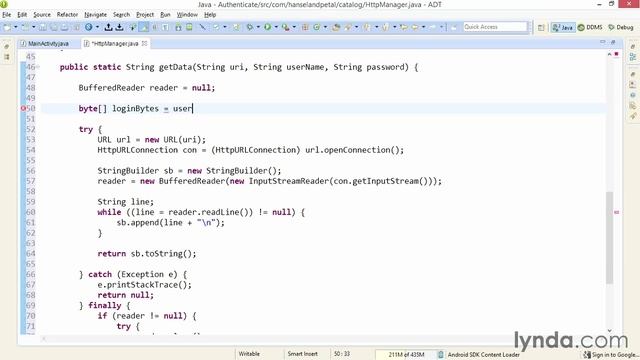Click the green Run toolbar button
640x360 pixels.
point(267,27)
